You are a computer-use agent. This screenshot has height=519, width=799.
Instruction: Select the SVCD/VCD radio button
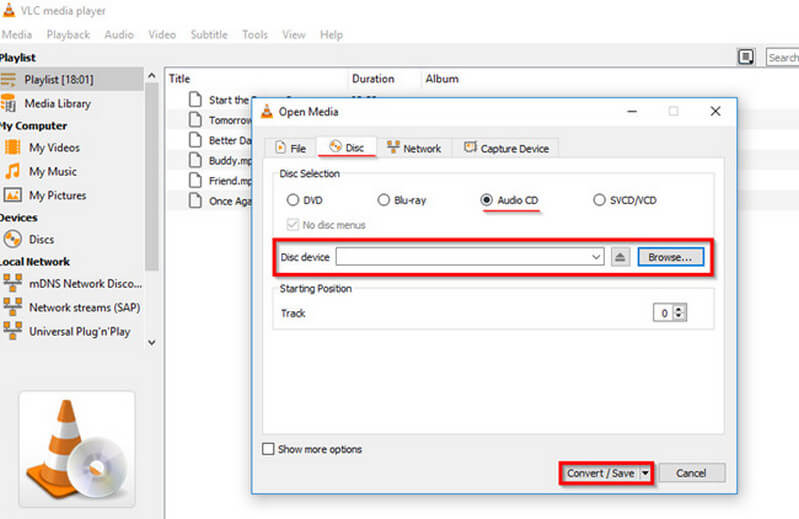coord(599,200)
